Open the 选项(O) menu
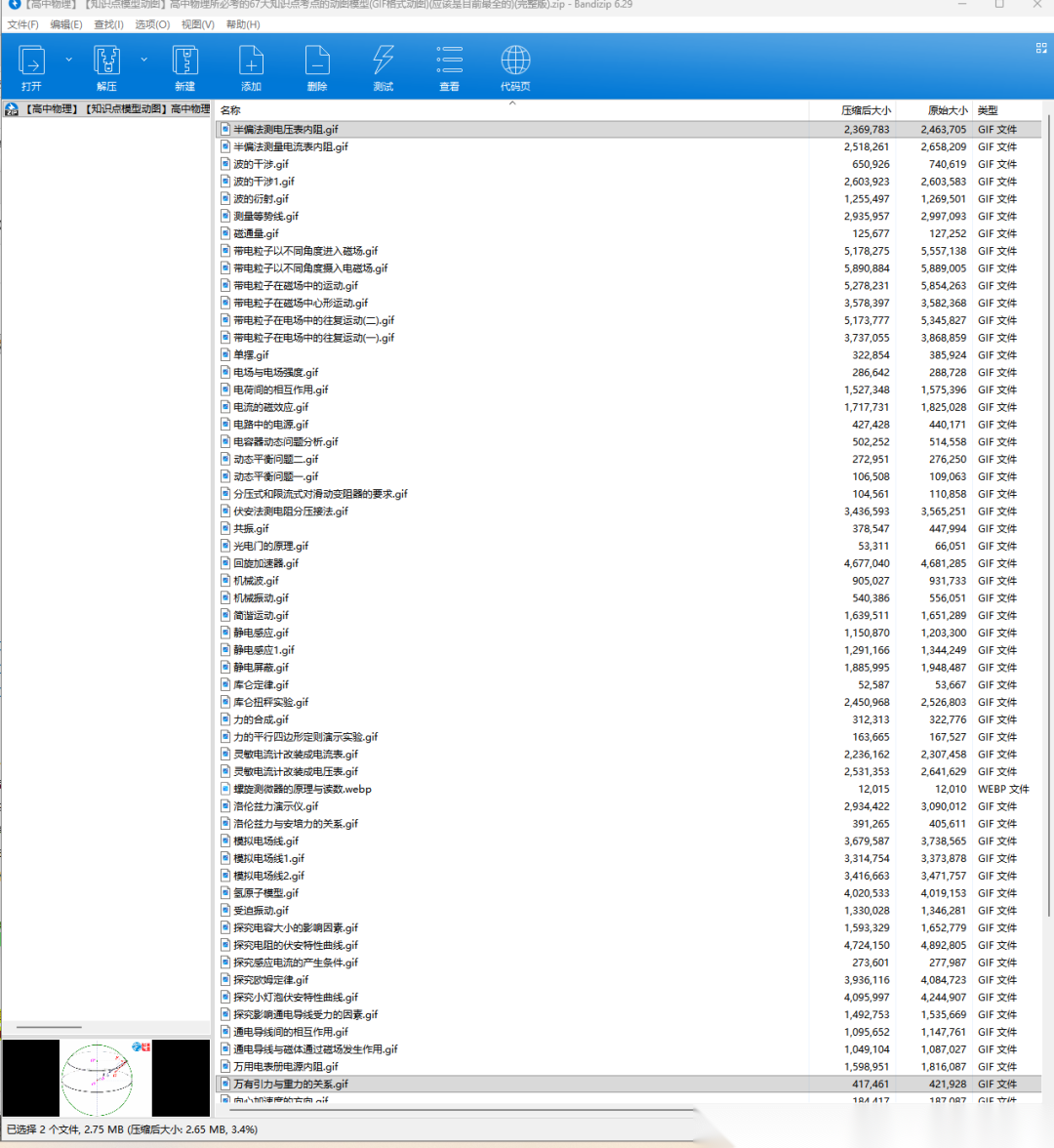 [151, 24]
